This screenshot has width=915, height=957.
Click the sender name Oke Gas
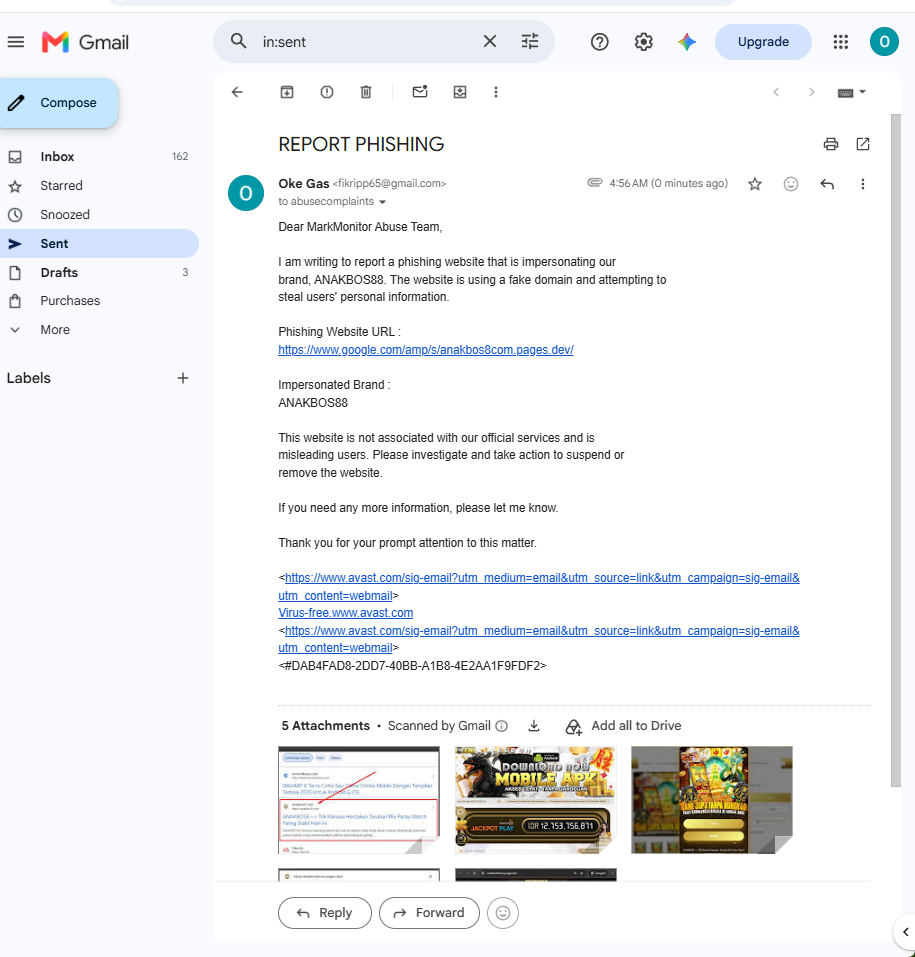coord(303,184)
